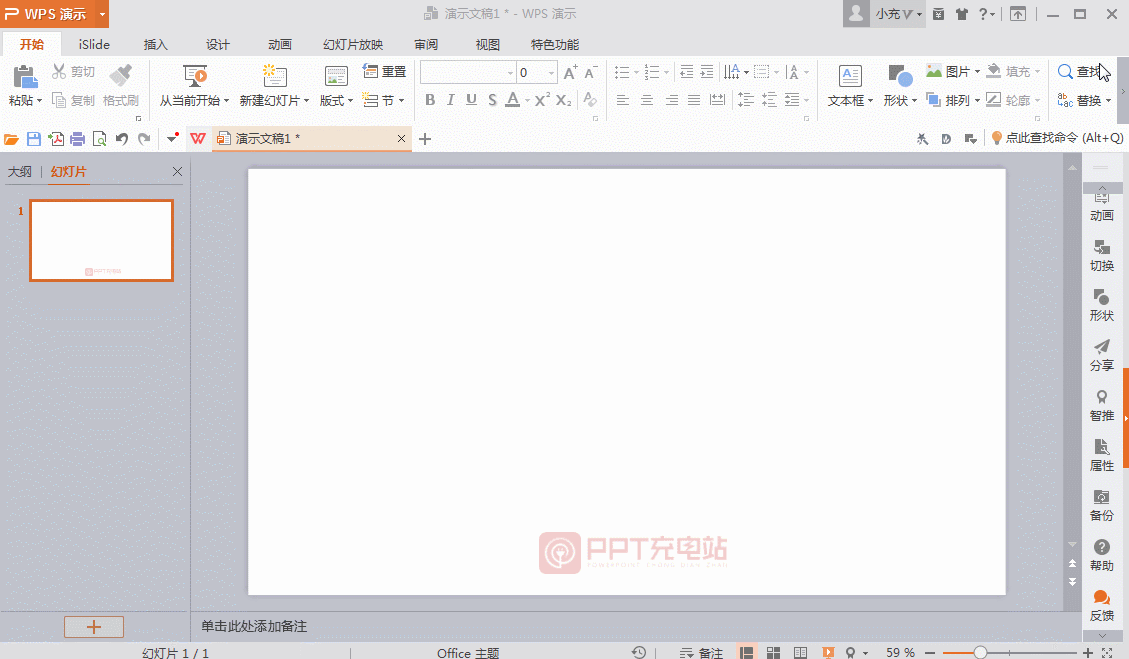
Task: Open the font size combo box dropdown
Action: (x=551, y=73)
